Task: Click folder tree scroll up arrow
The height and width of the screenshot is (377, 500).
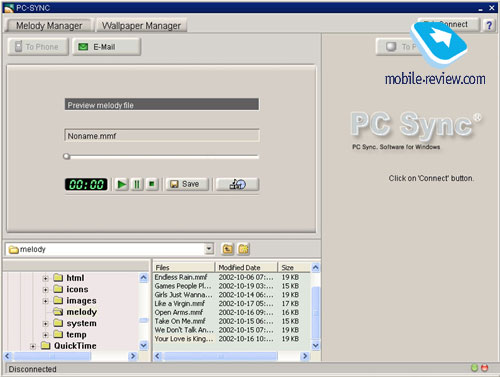Action: coord(144,278)
